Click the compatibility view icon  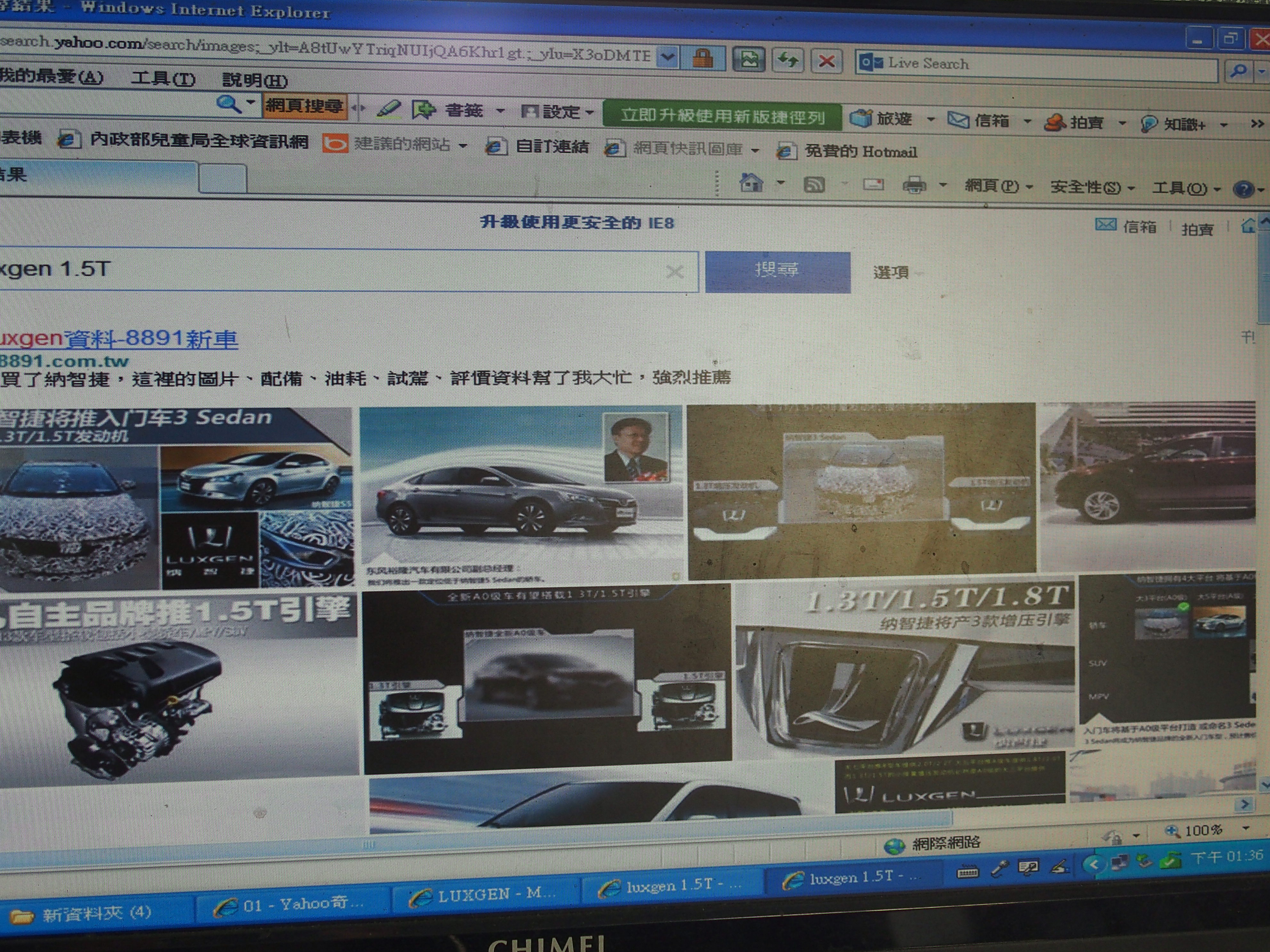point(749,59)
